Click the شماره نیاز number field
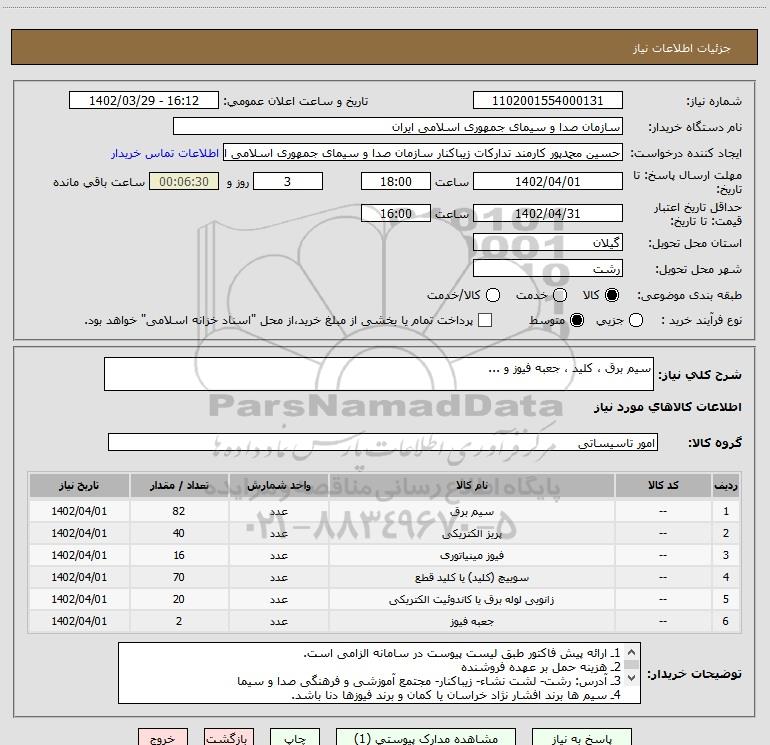This screenshot has width=770, height=745. (x=548, y=101)
